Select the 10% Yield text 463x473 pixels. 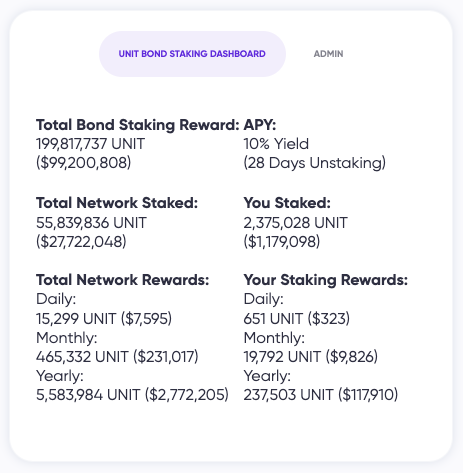pyautogui.click(x=276, y=144)
